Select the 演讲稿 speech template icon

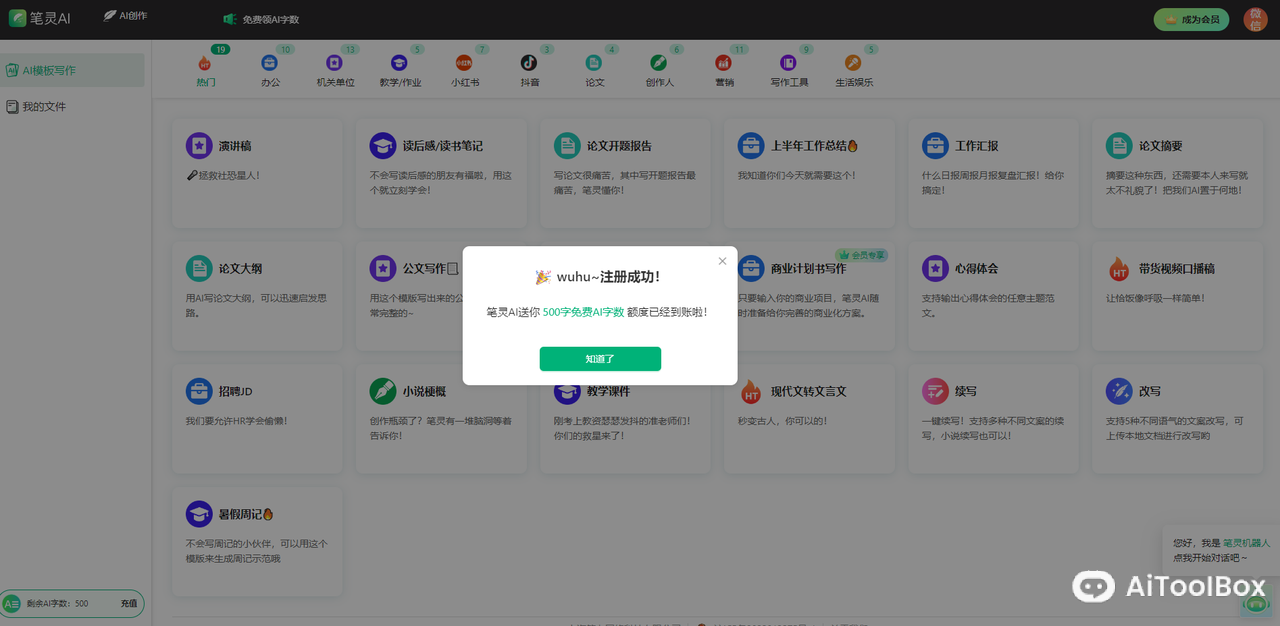(198, 146)
